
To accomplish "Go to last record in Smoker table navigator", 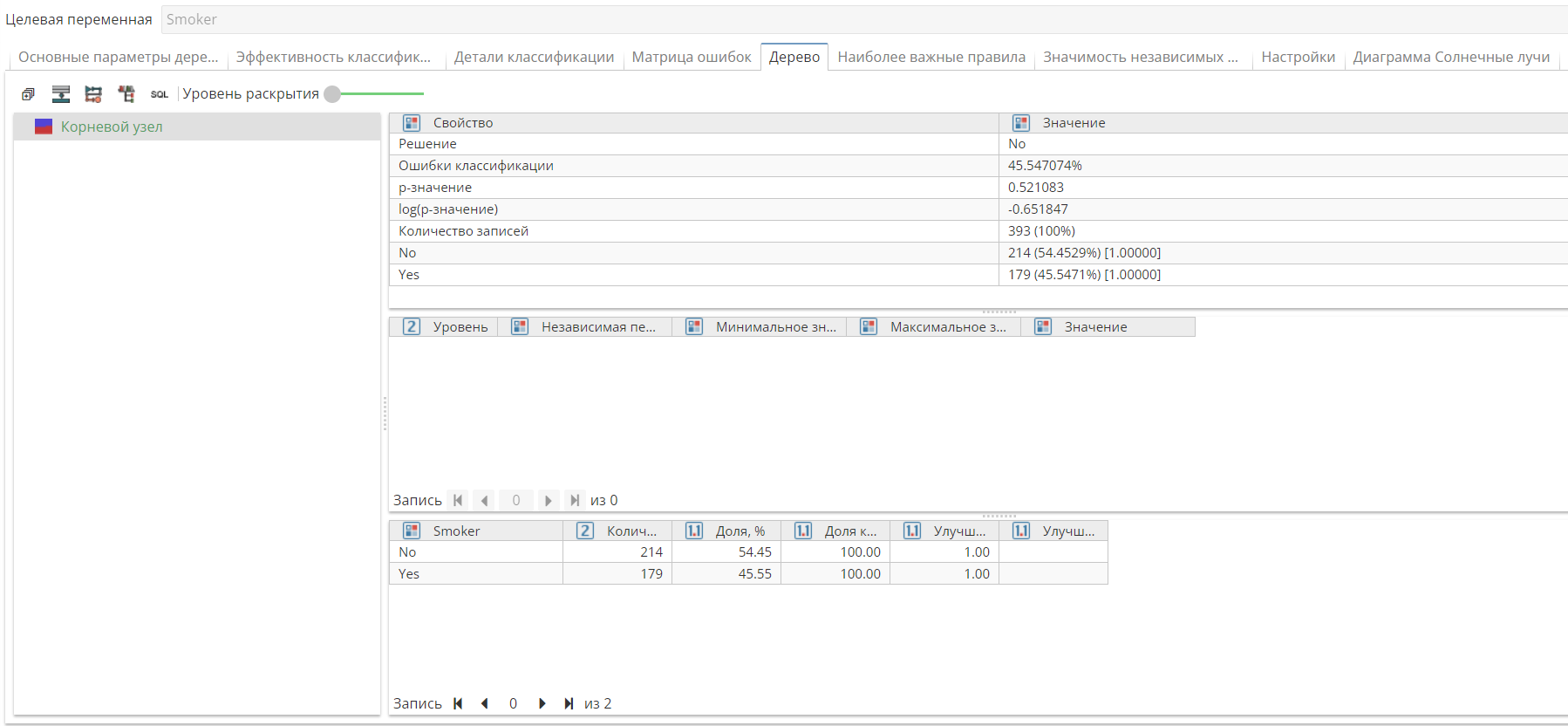I will pos(569,703).
